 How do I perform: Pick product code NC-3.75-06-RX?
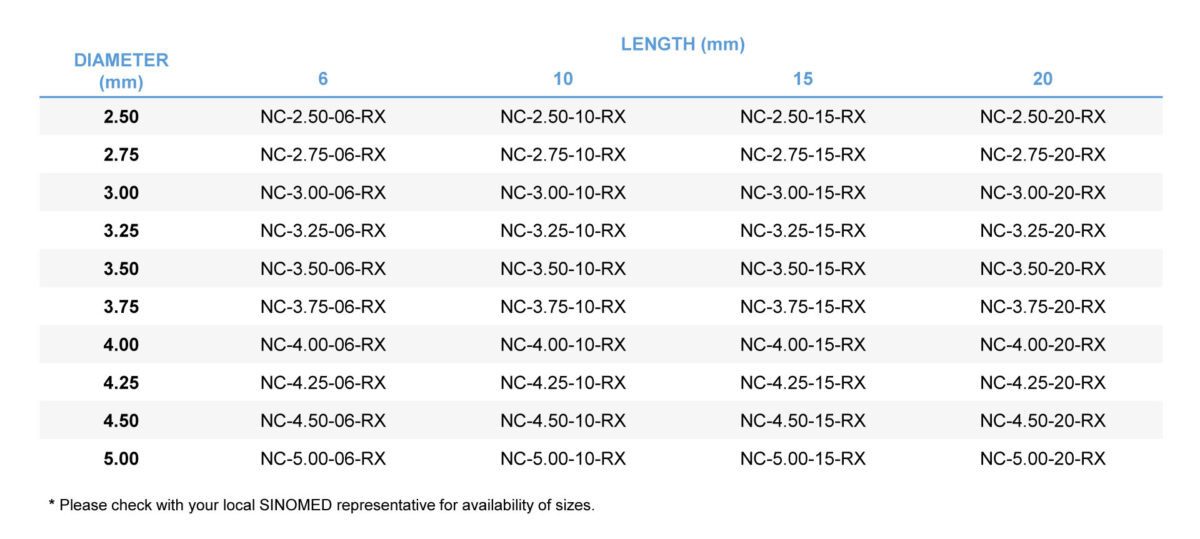323,307
